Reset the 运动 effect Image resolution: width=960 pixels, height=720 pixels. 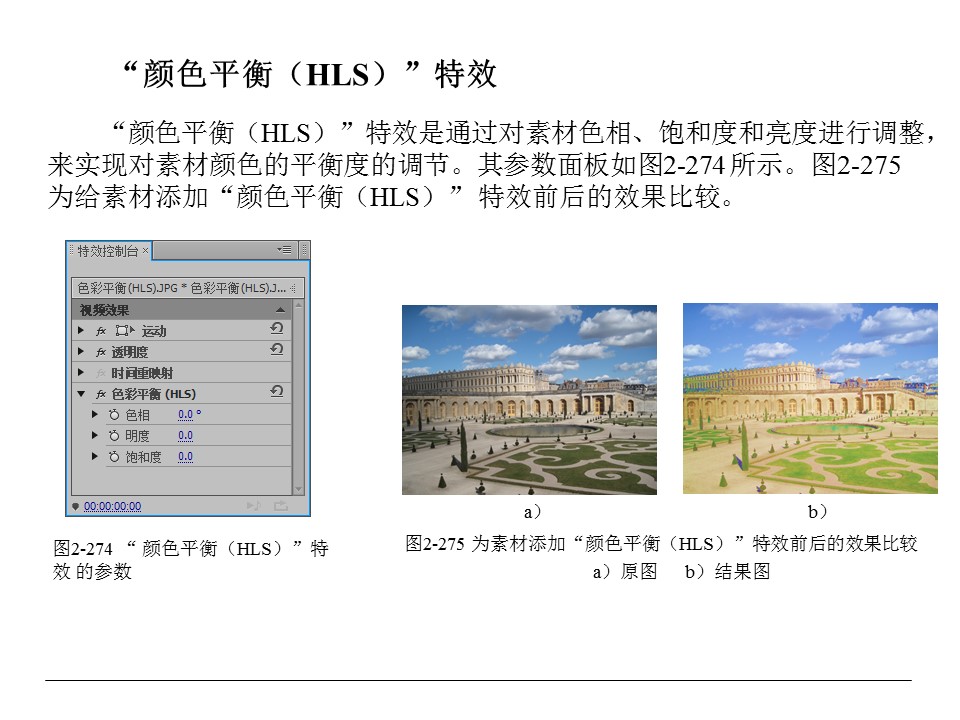click(x=277, y=329)
